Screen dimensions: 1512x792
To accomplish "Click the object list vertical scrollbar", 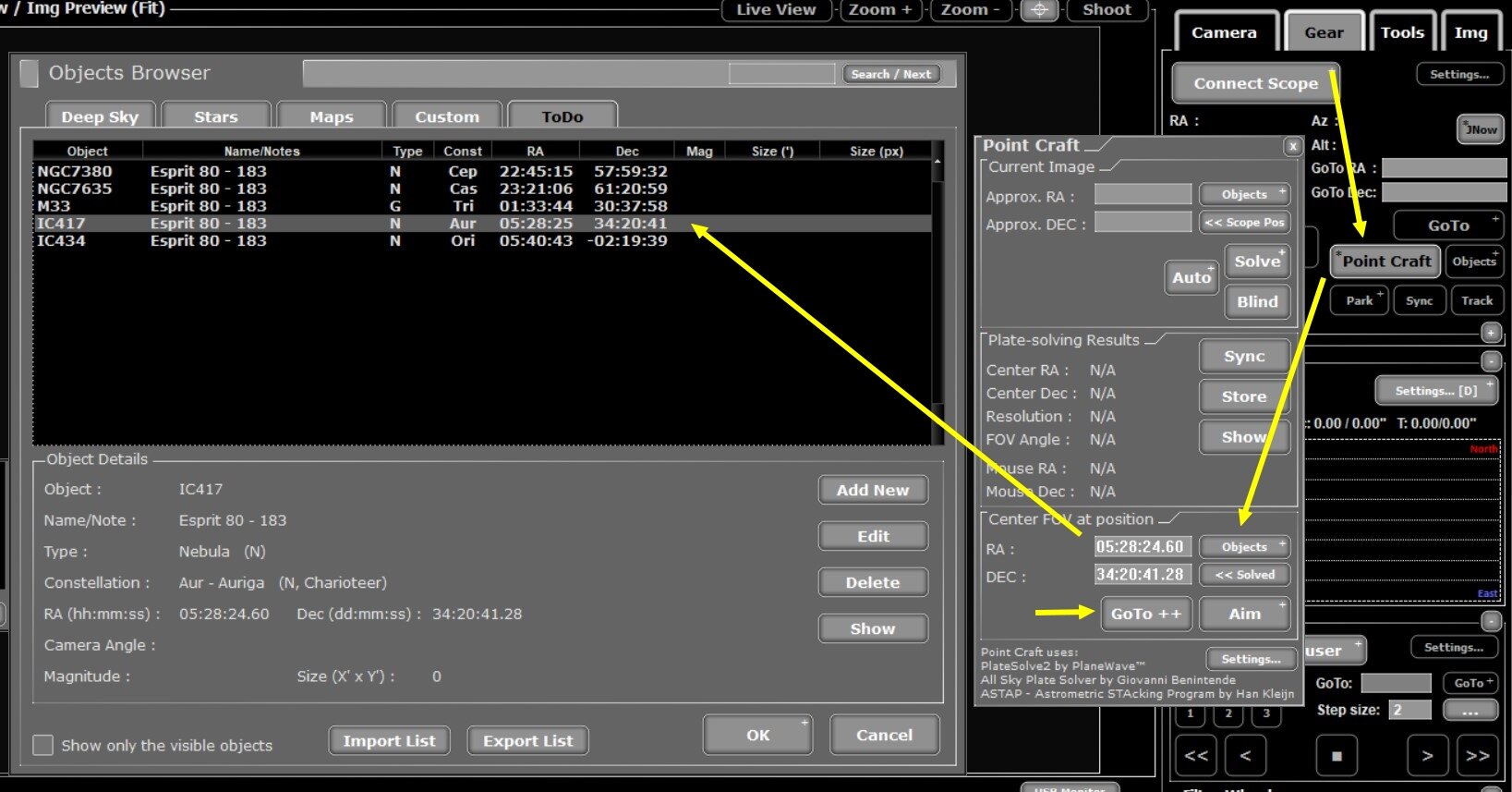I will pyautogui.click(x=937, y=292).
